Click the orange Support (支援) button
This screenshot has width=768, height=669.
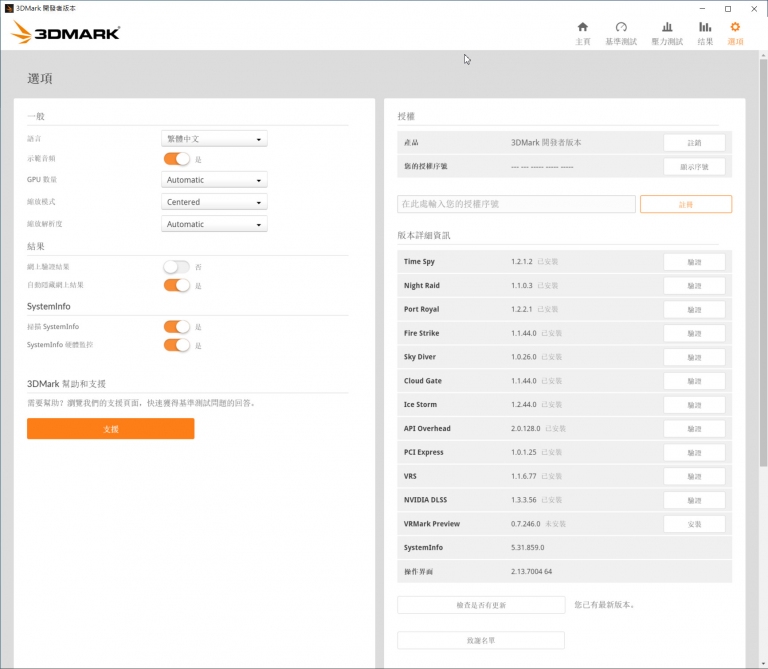[111, 429]
